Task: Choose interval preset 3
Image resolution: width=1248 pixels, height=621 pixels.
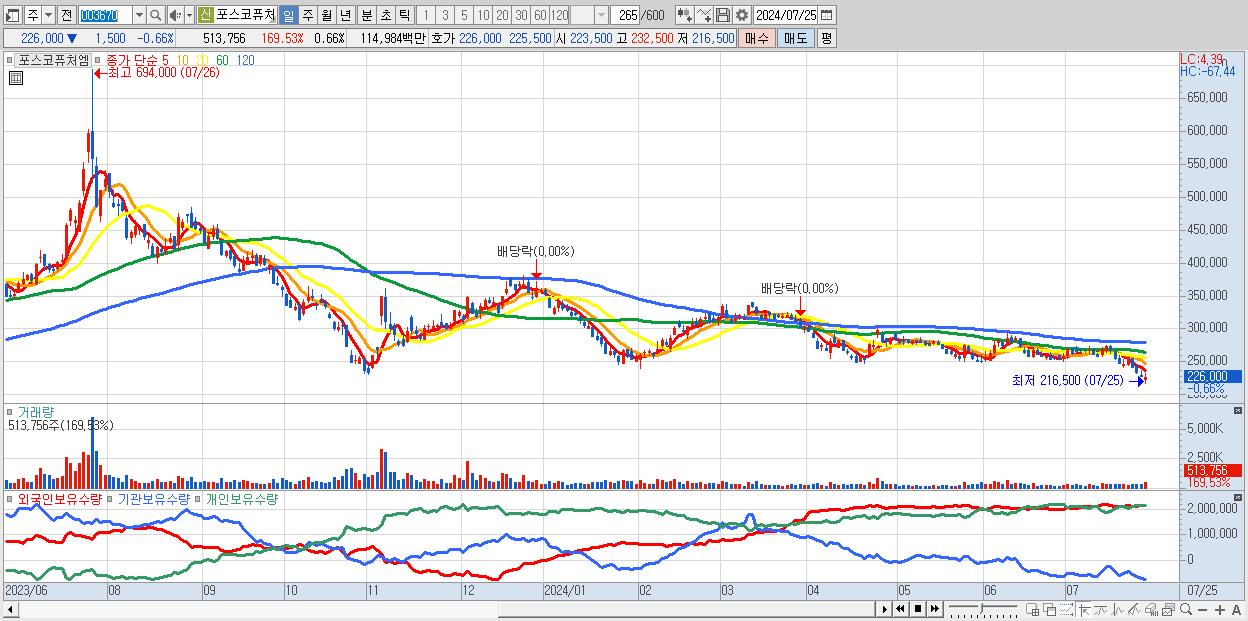Action: tap(445, 15)
